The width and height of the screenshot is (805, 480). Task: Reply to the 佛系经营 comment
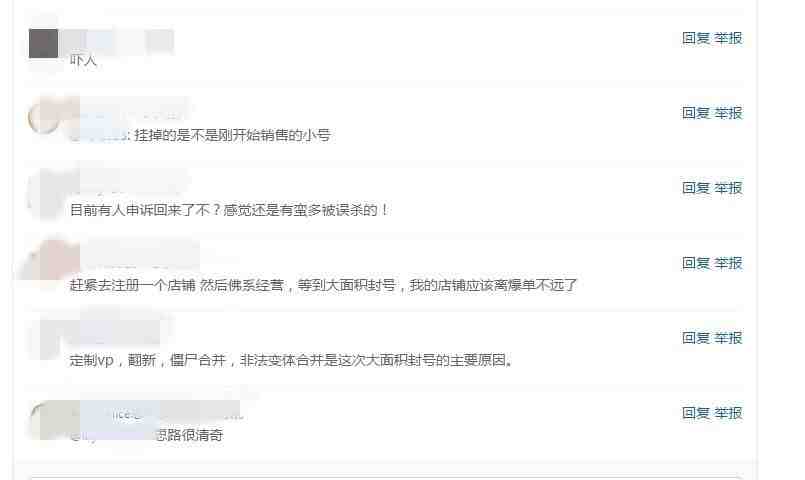(696, 263)
